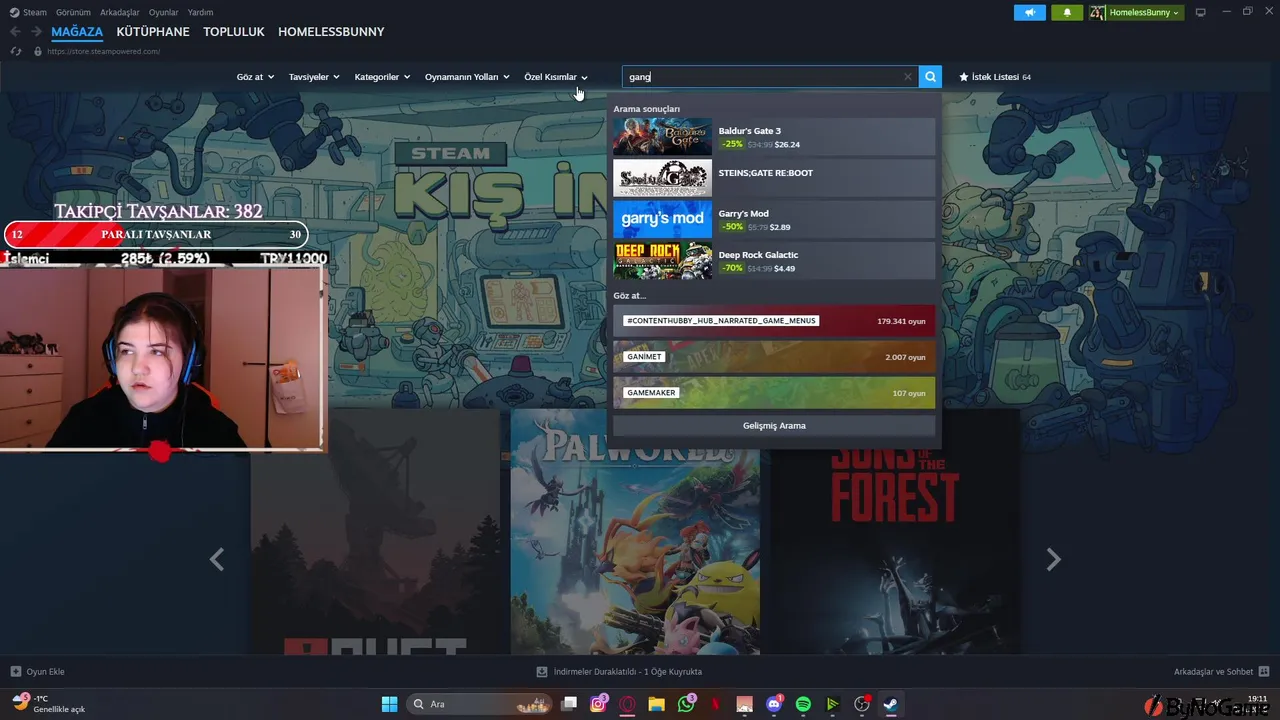Open the İstek Listesi link
This screenshot has width=1280, height=720.
995,77
